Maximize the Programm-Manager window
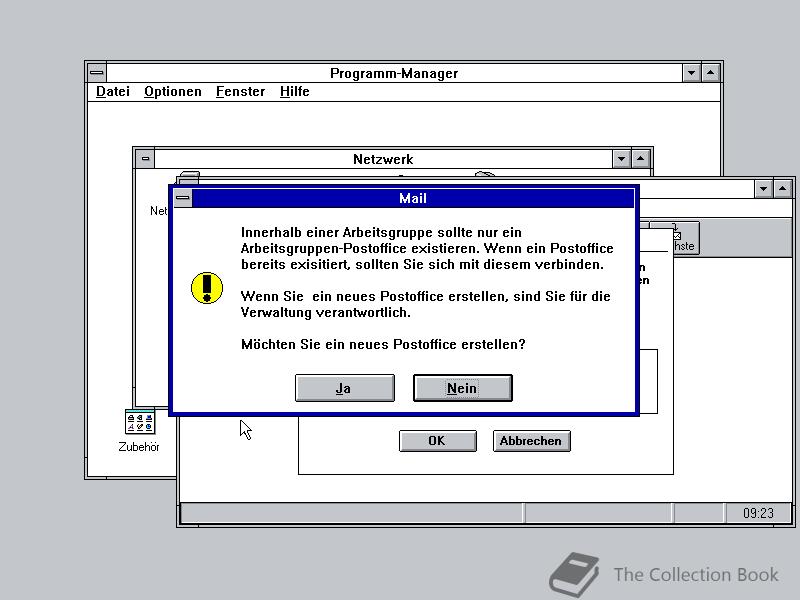The image size is (800, 600). tap(711, 73)
